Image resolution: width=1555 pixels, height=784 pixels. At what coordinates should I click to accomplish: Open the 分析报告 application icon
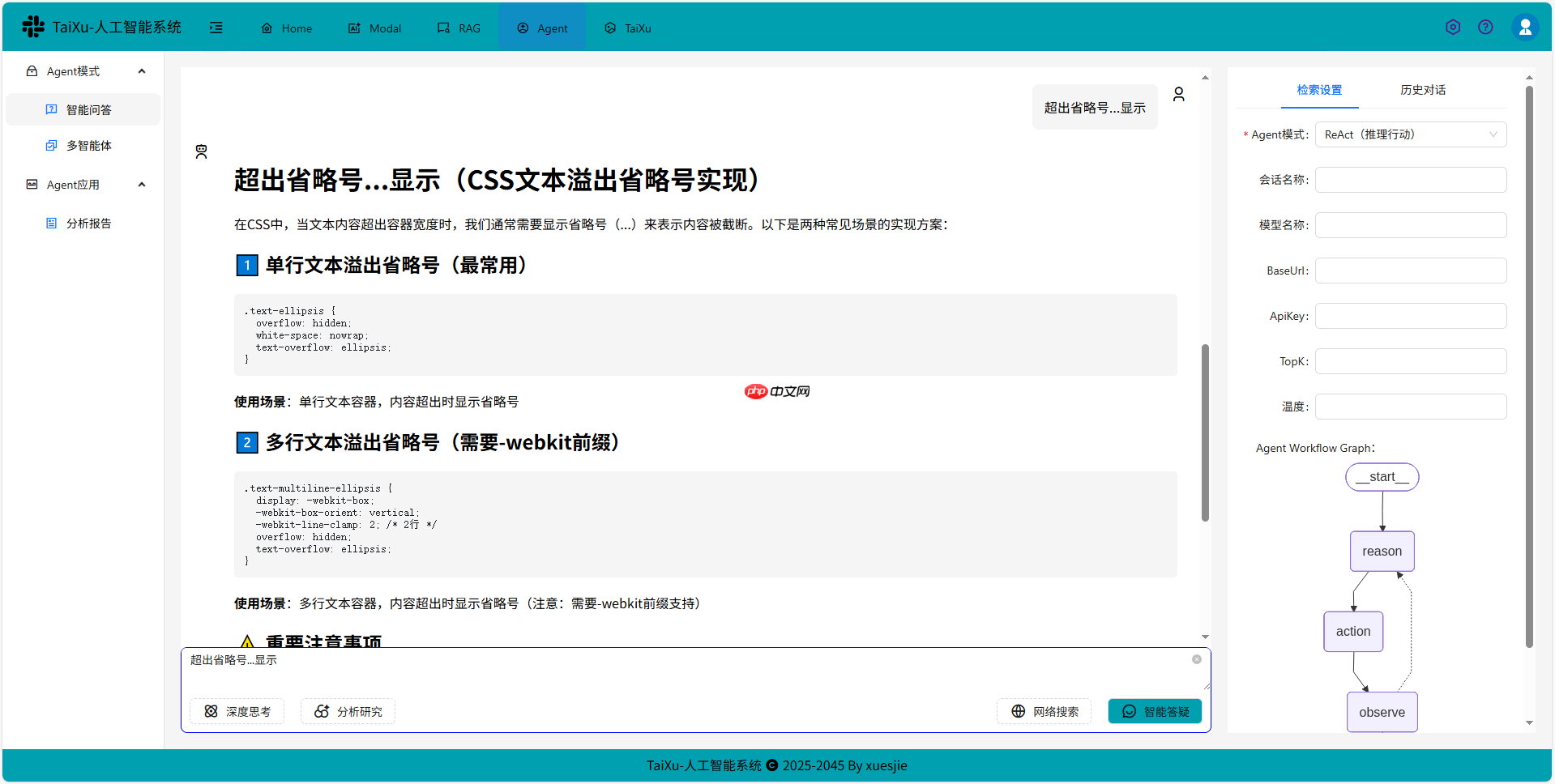pos(52,223)
